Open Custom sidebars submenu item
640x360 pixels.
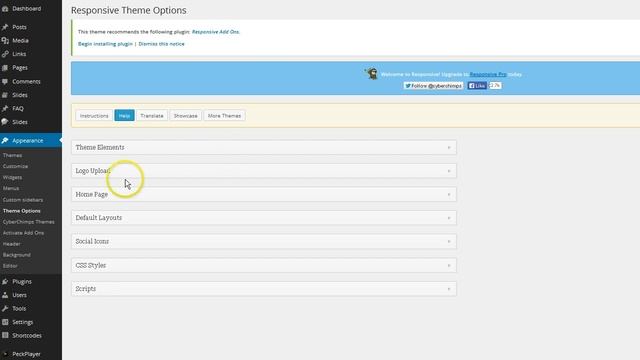tap(23, 200)
